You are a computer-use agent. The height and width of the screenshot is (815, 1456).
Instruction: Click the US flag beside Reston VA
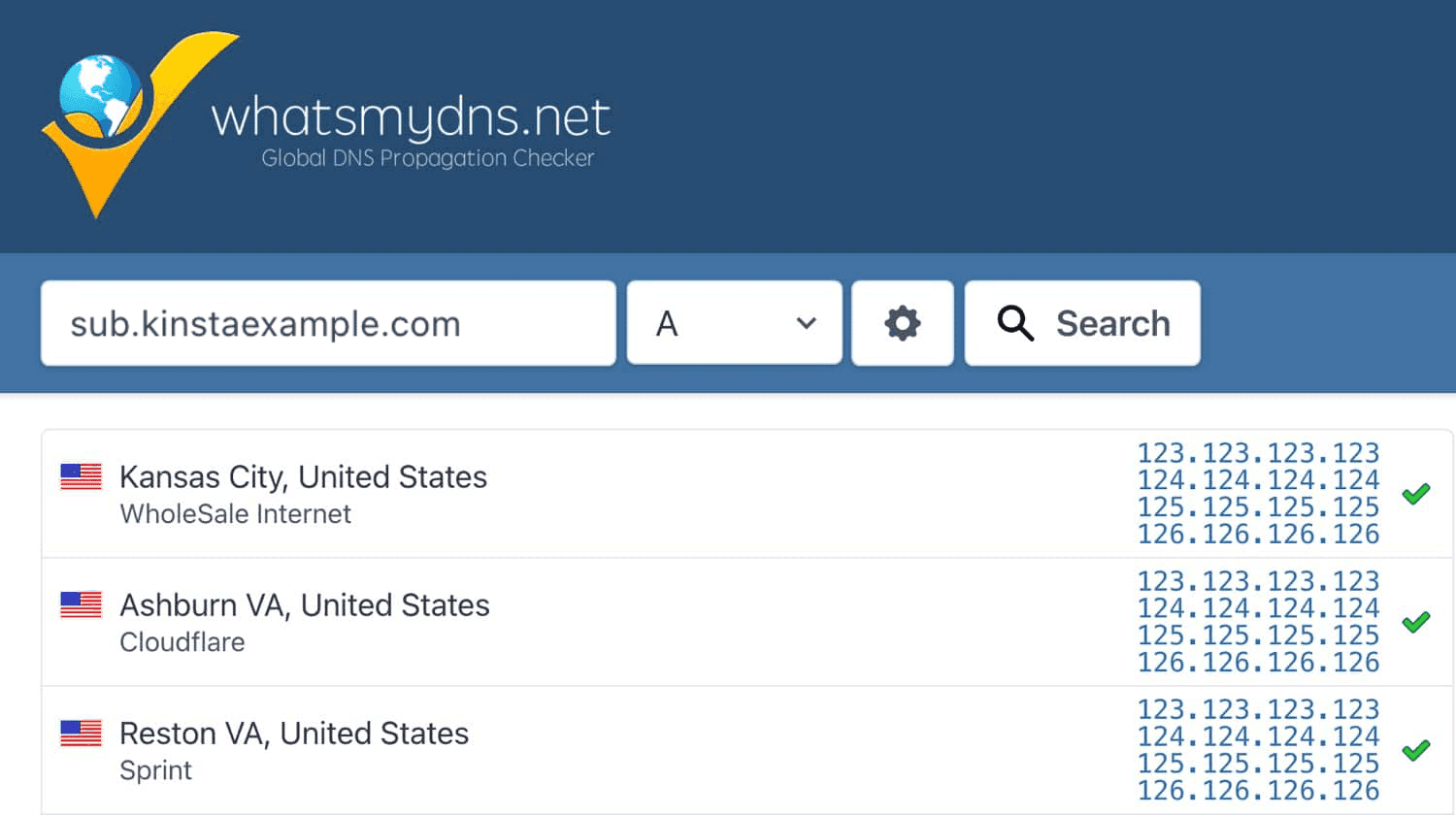point(81,733)
